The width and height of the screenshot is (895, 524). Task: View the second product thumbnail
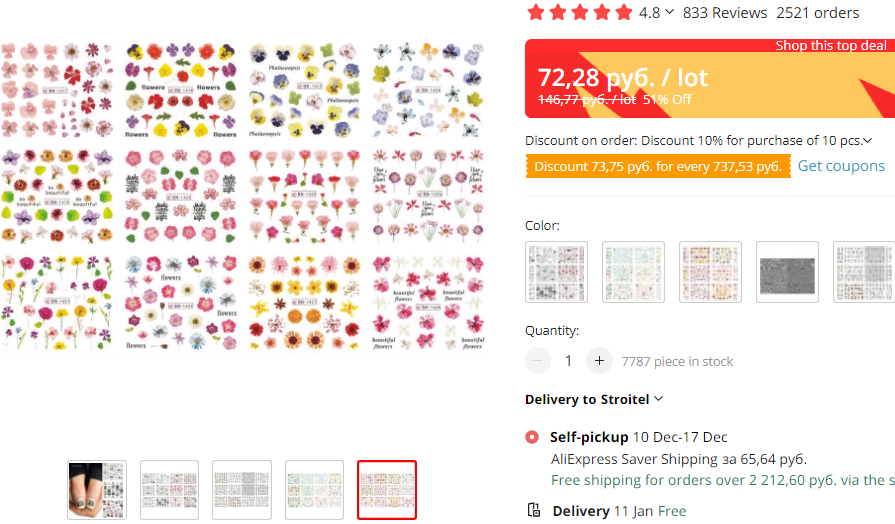[169, 490]
